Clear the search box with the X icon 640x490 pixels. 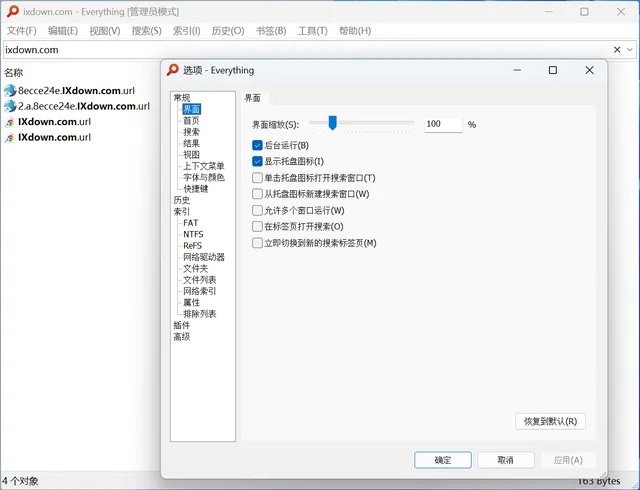coord(617,50)
